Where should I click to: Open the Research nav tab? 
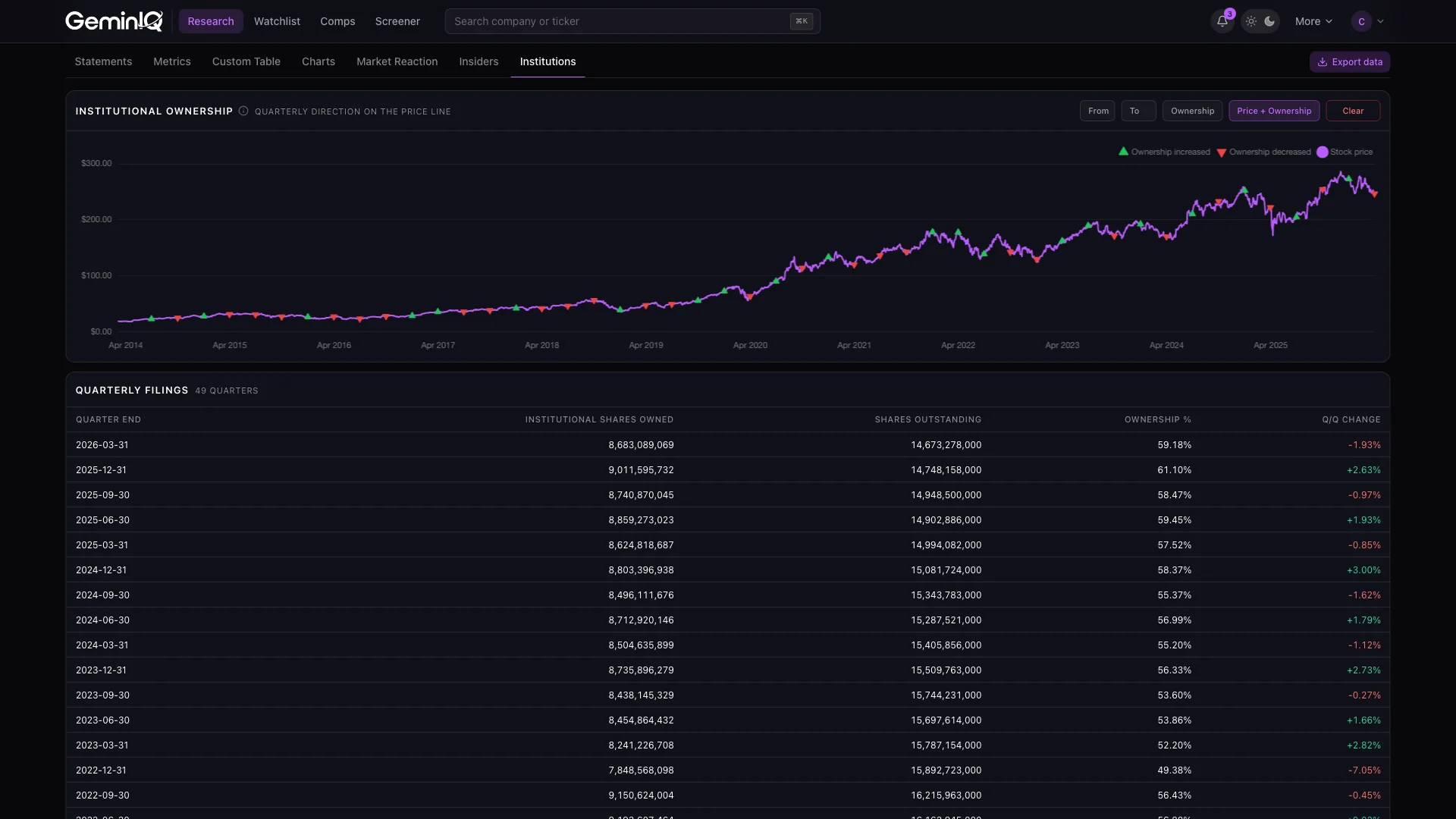[x=211, y=21]
